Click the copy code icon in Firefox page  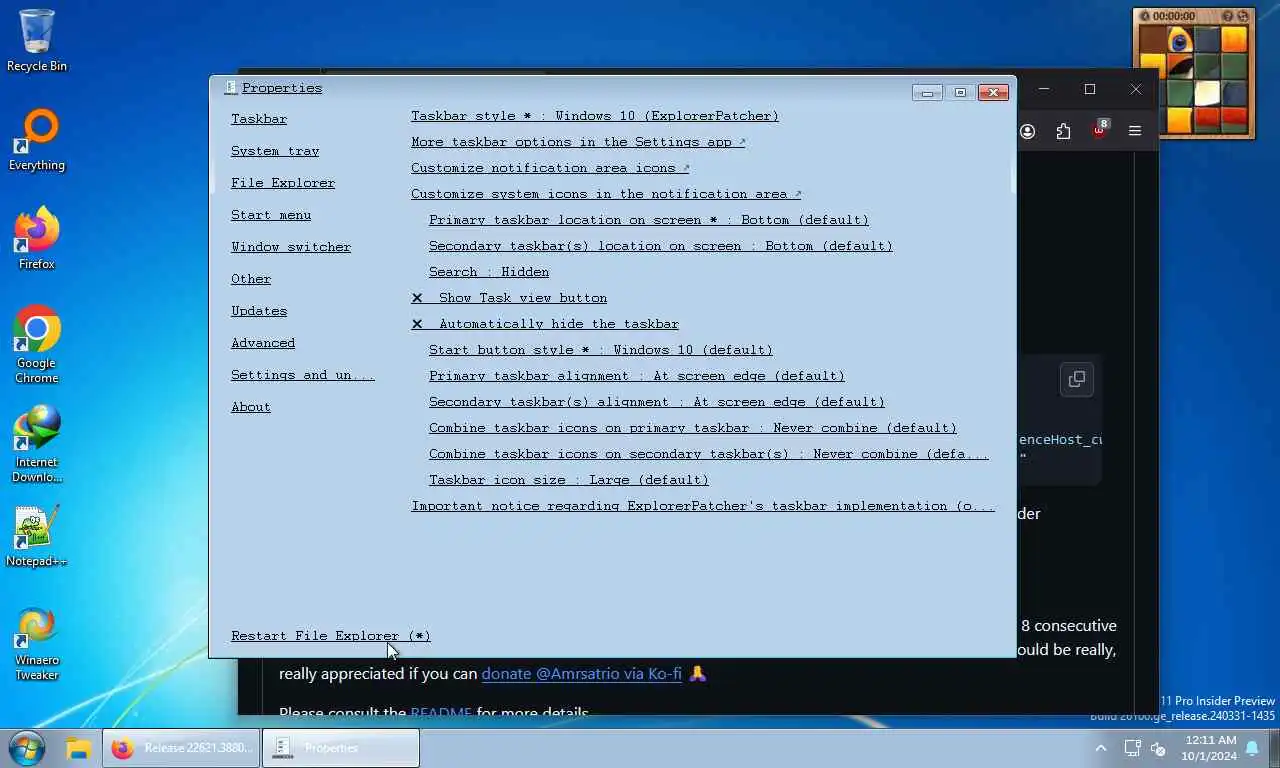point(1077,379)
